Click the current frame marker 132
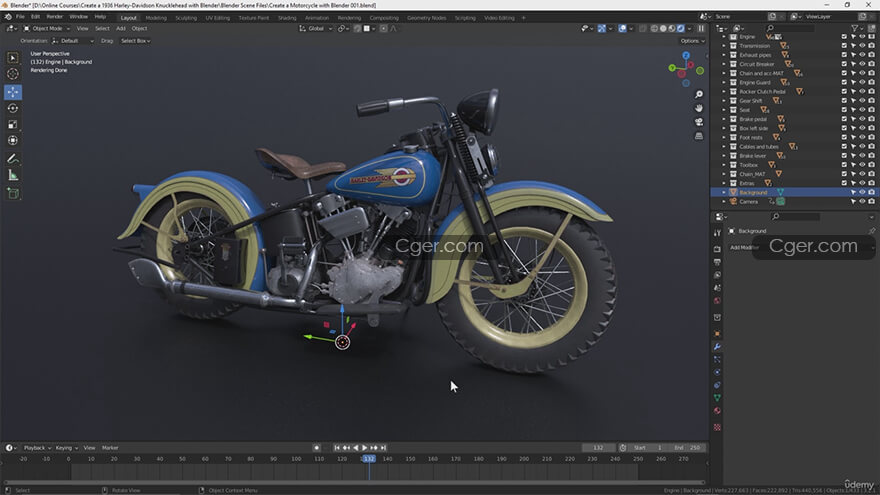The width and height of the screenshot is (880, 495). [369, 459]
